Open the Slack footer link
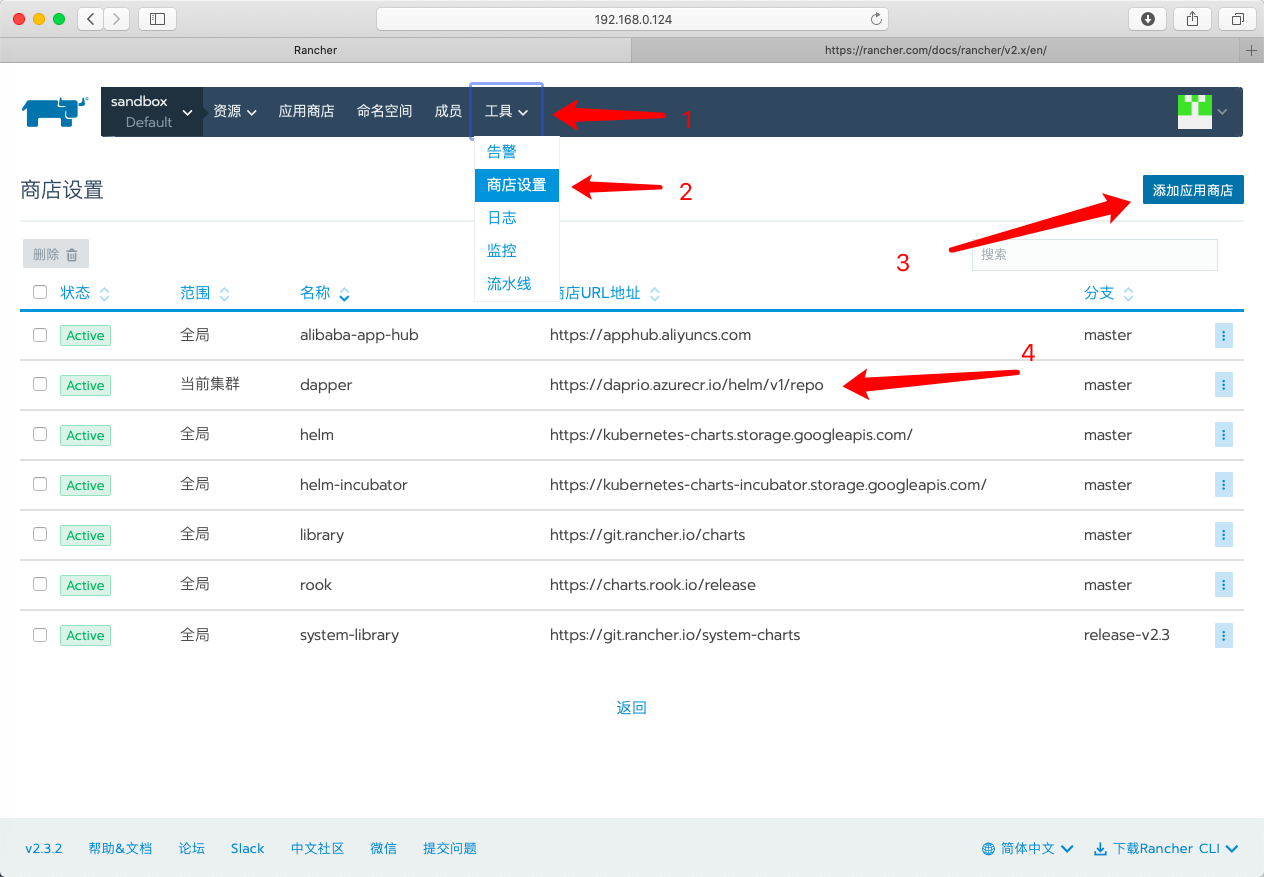 coord(247,848)
